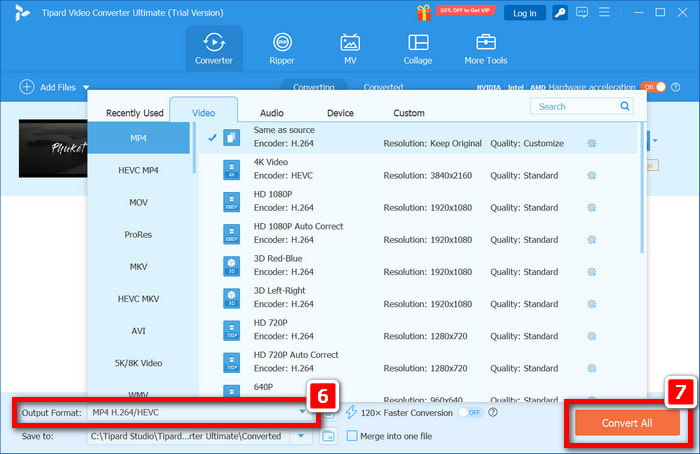Switch to Recently Used tab
Viewport: 700px width, 454px height.
134,113
